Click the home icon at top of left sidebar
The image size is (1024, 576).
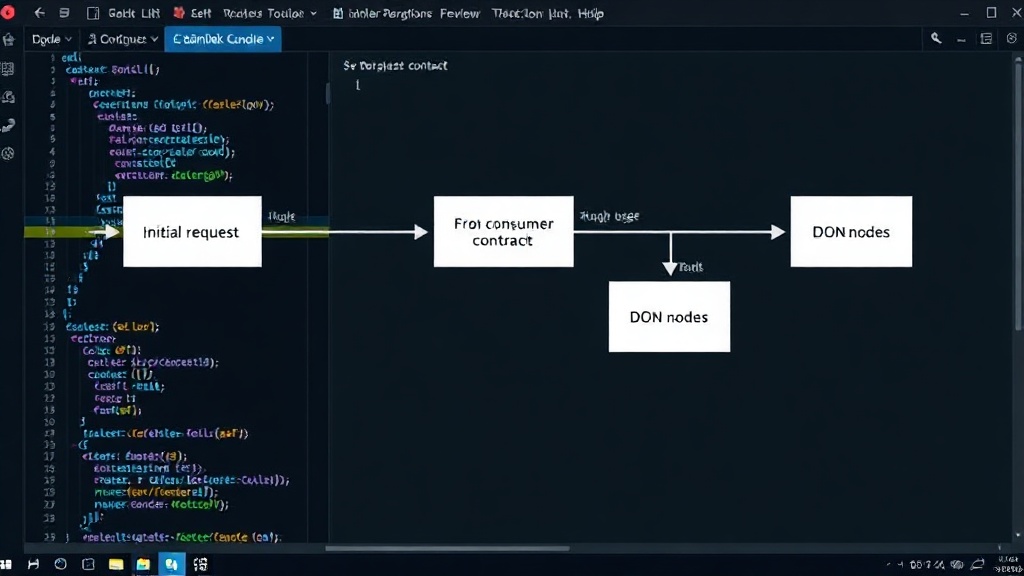pos(8,40)
